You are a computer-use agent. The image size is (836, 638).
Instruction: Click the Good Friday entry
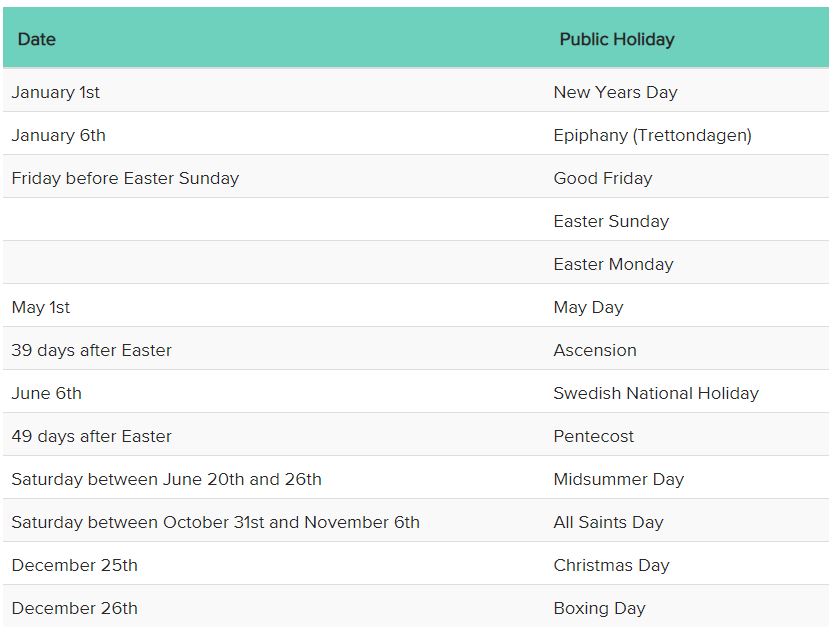(x=603, y=179)
